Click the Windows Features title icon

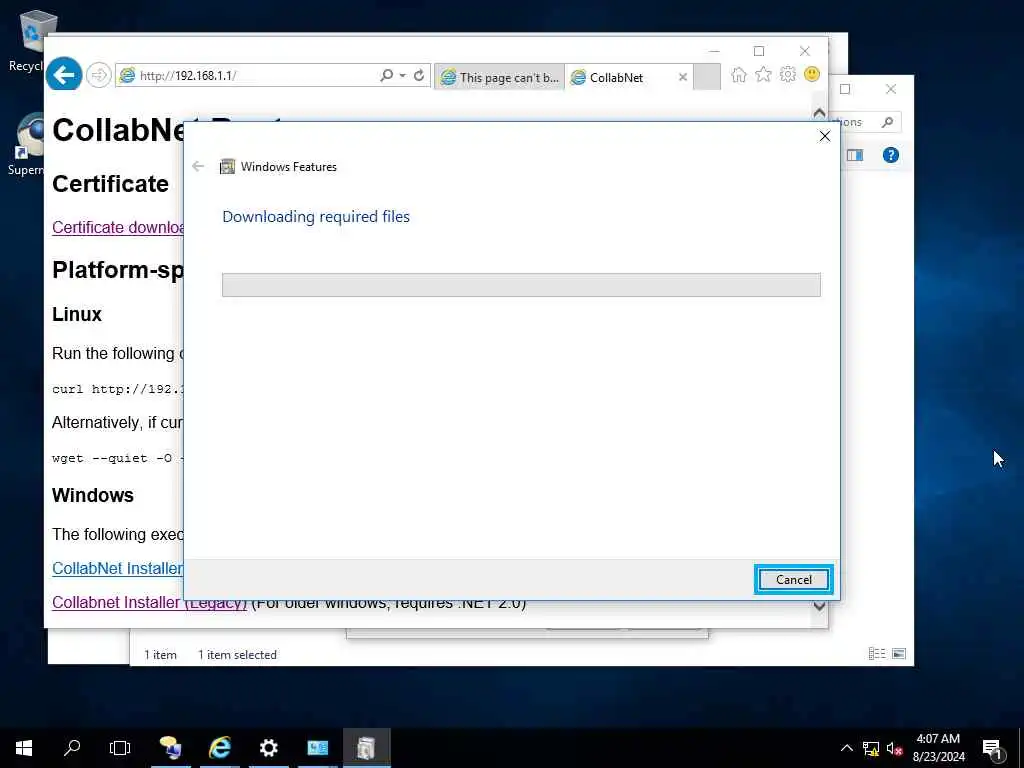point(227,167)
